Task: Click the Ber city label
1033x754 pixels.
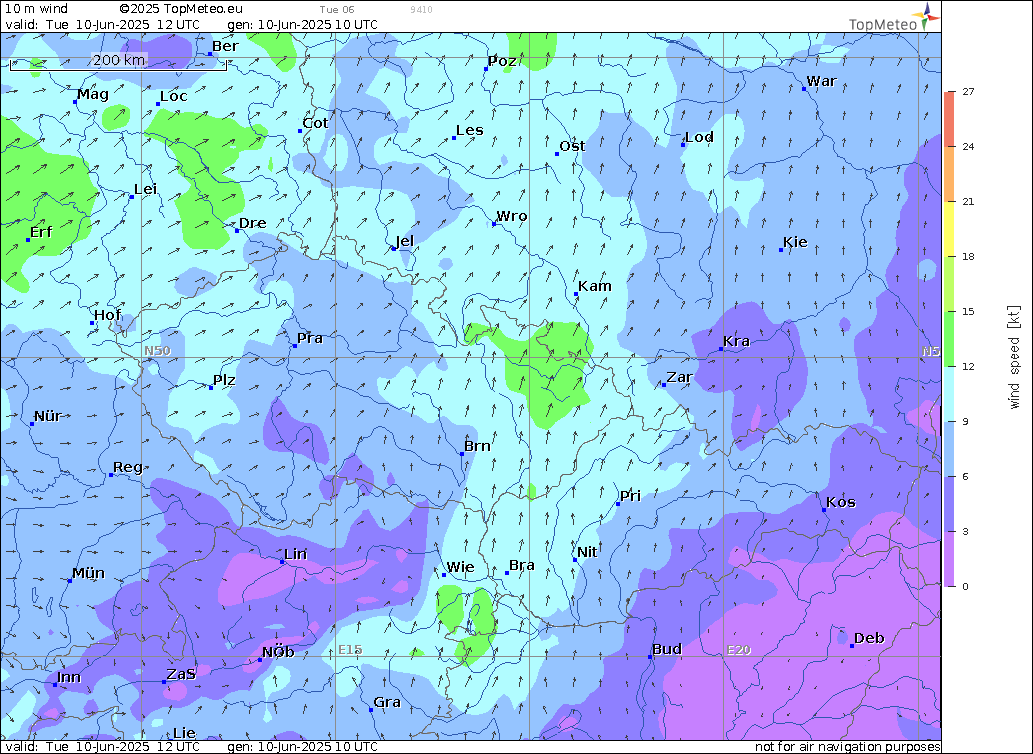Action: 225,46
